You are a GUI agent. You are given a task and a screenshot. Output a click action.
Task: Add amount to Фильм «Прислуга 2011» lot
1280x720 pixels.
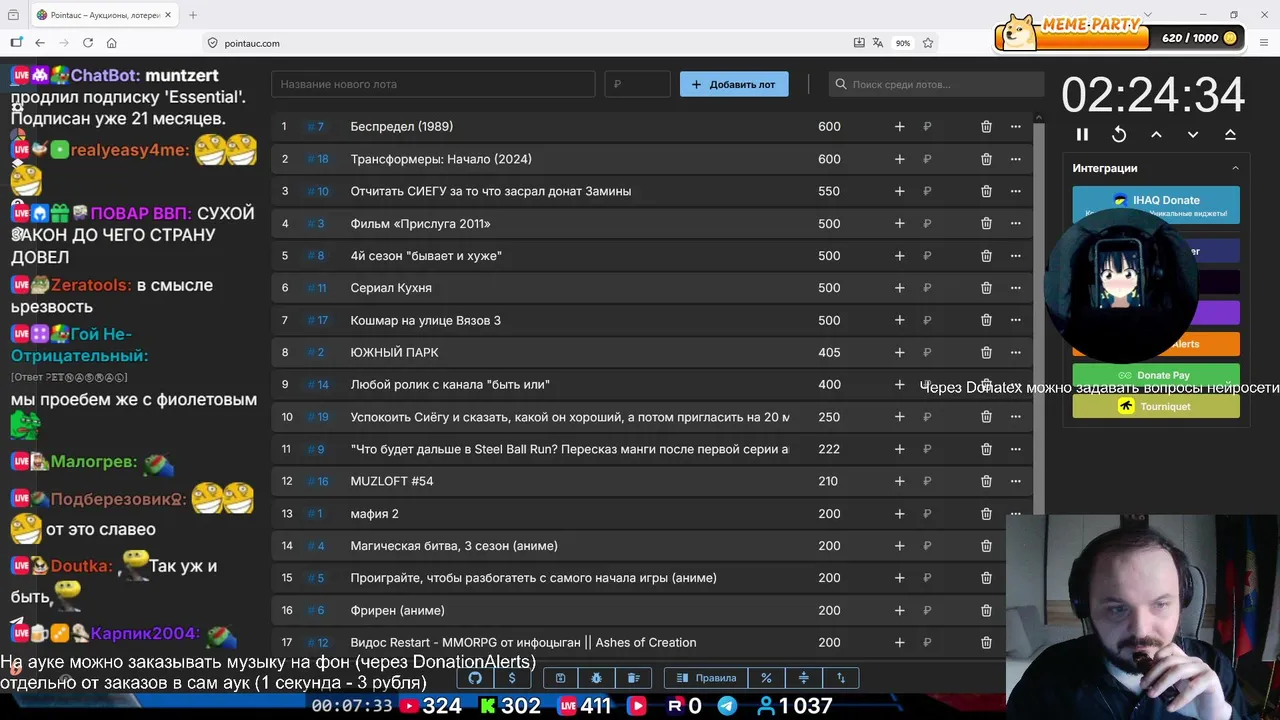point(899,224)
